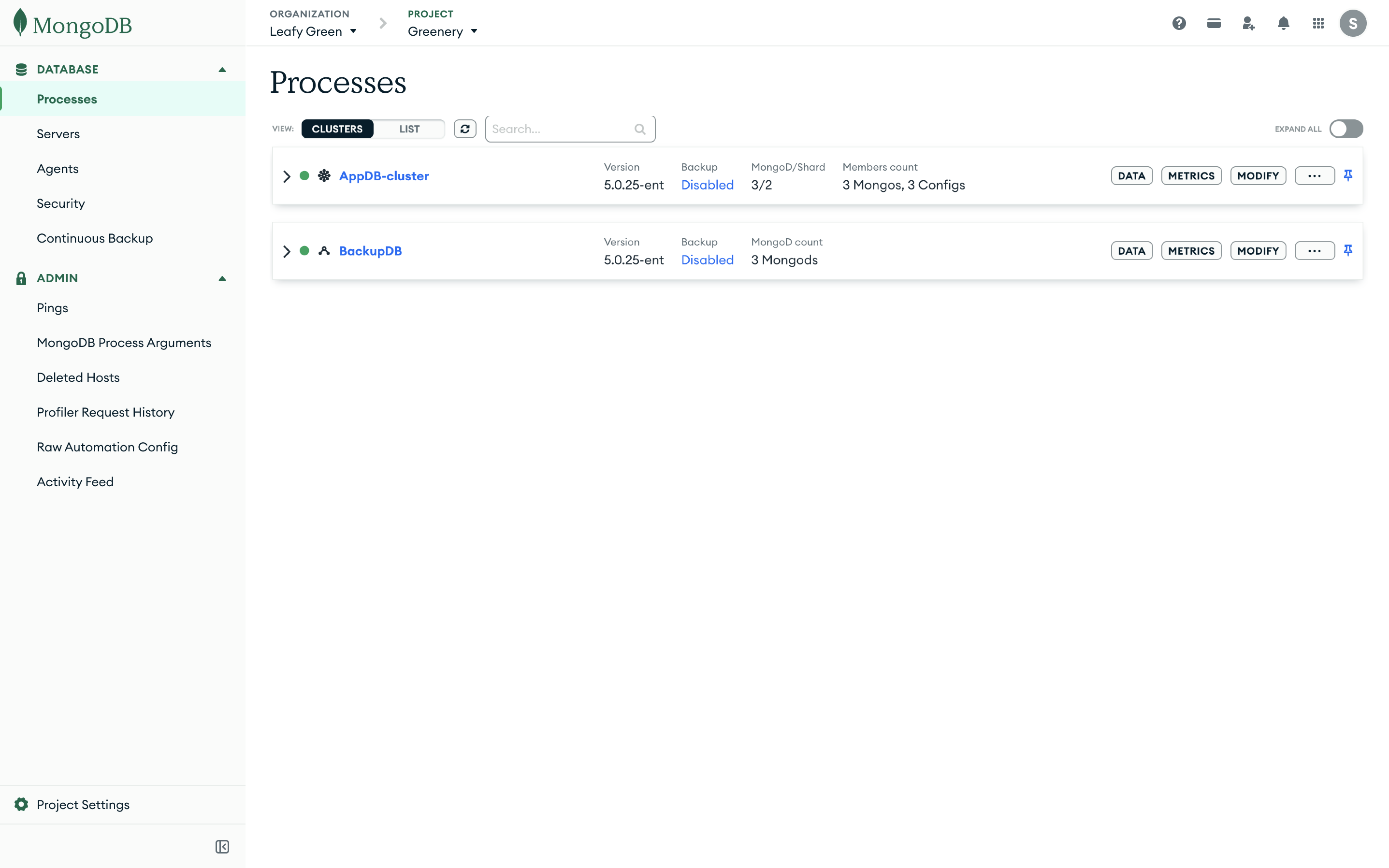Go to Deleted Hosts page
The height and width of the screenshot is (868, 1389).
78,377
